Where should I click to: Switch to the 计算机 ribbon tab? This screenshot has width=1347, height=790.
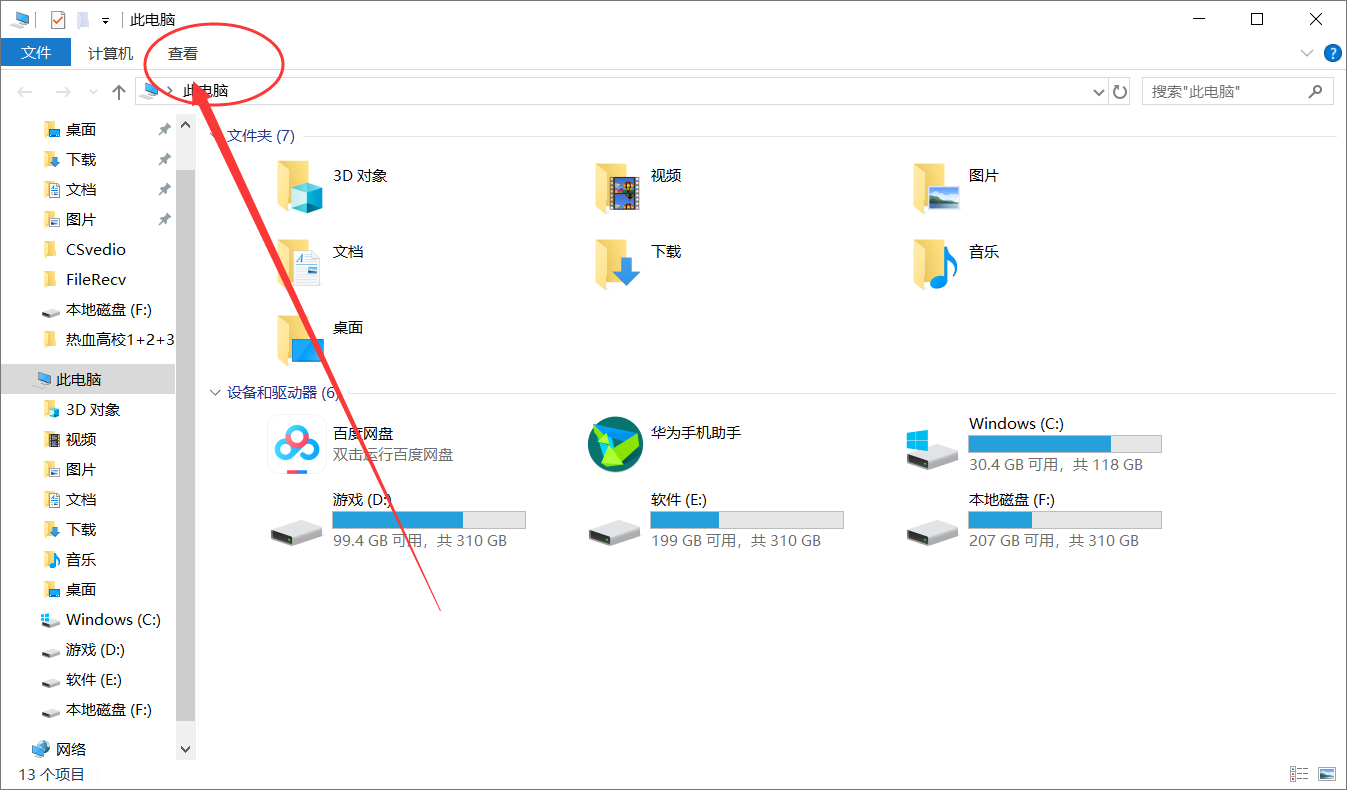tap(110, 53)
